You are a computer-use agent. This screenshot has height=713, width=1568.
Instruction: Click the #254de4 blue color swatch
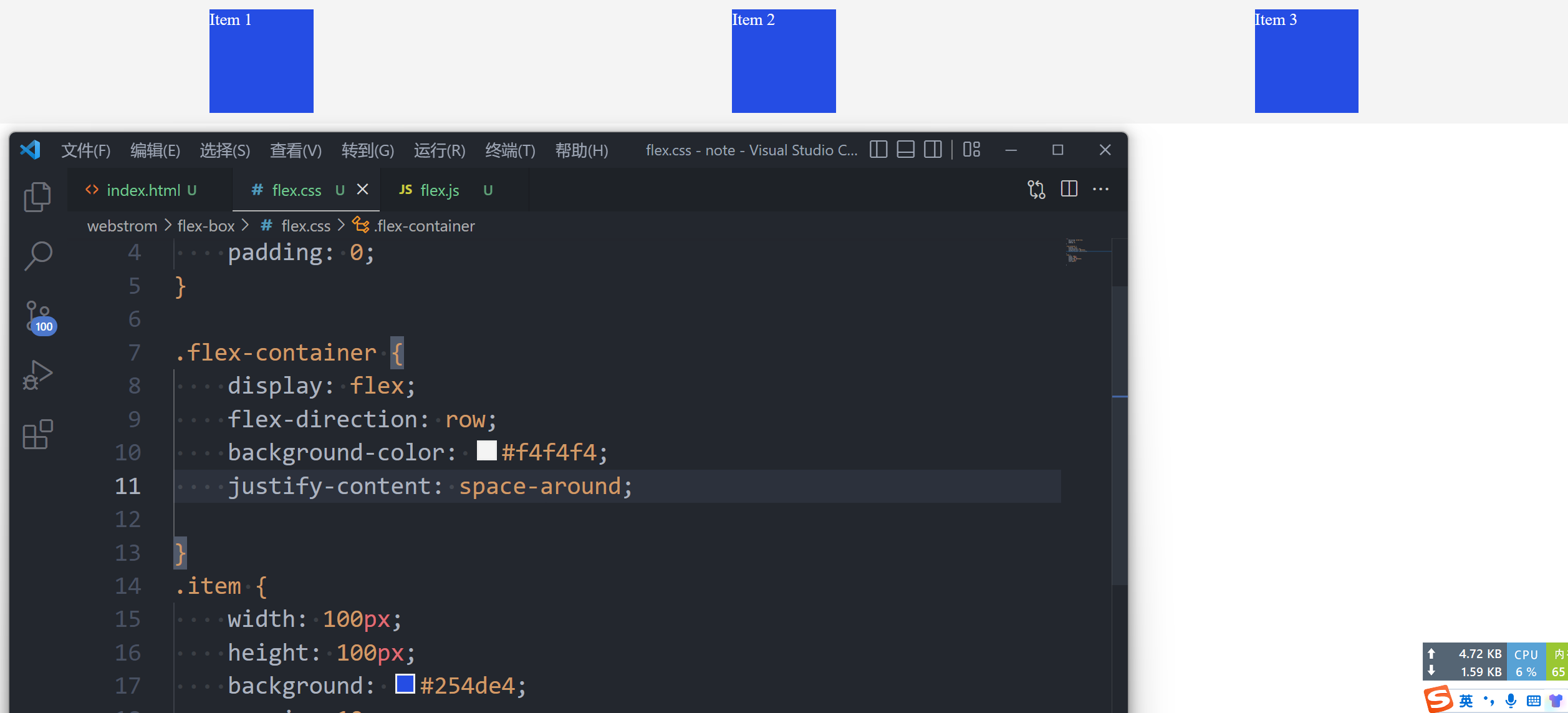[405, 684]
